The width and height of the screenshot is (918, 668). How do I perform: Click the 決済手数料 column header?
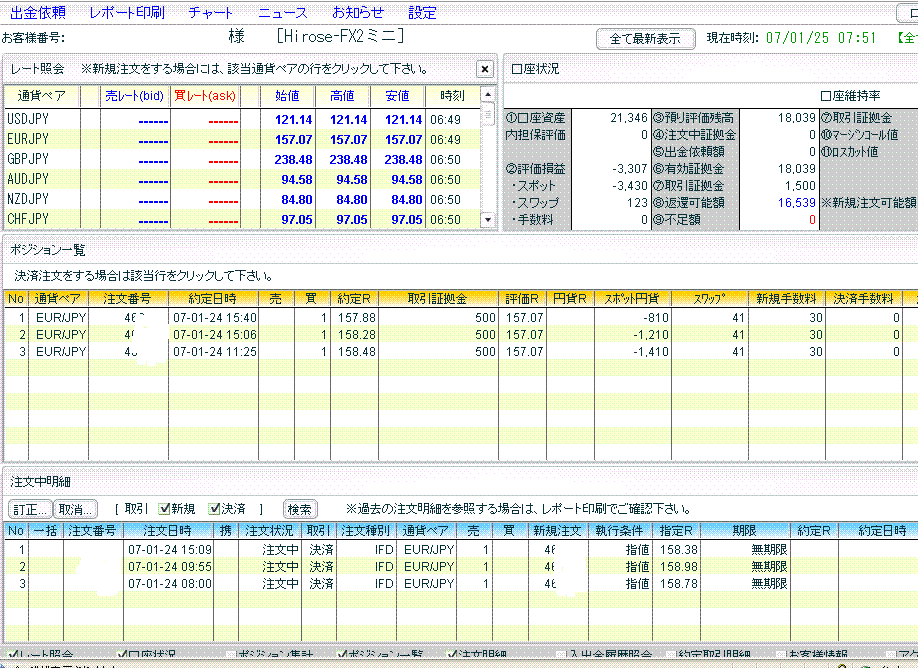click(863, 299)
